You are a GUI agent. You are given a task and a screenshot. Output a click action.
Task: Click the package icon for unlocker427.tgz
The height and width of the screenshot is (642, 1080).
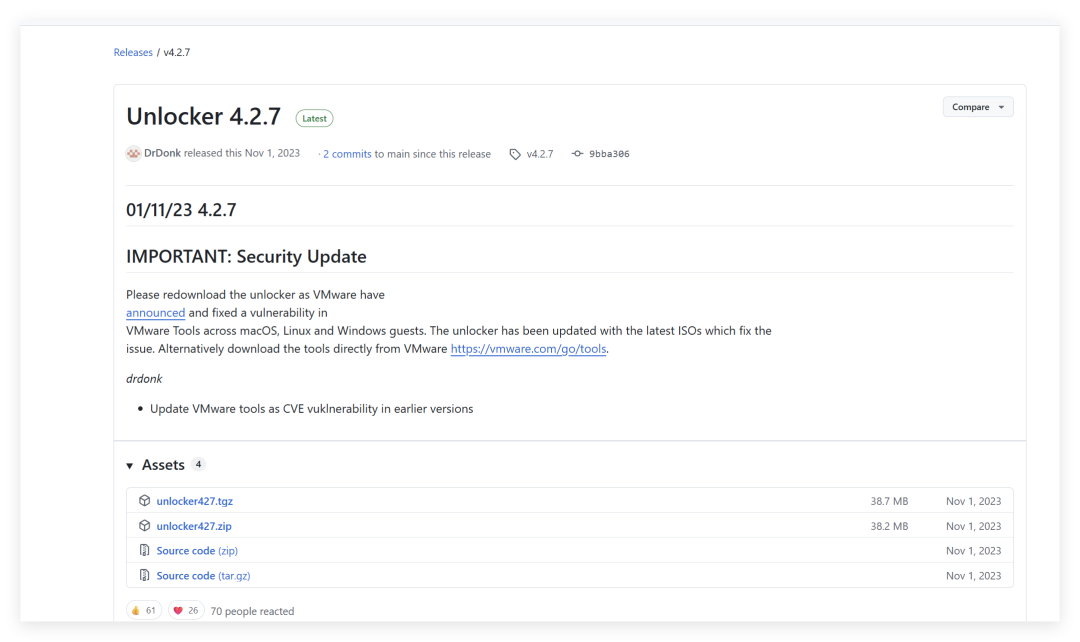click(x=145, y=501)
